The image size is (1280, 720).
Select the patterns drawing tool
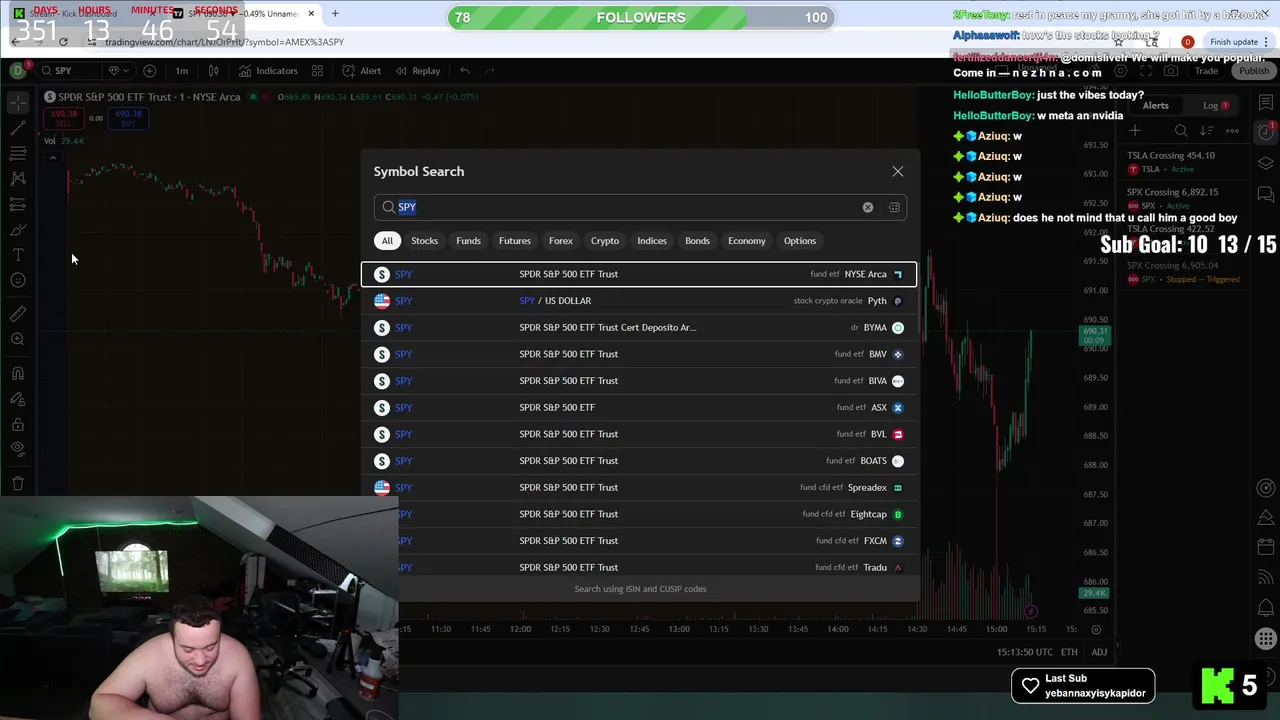(x=18, y=178)
